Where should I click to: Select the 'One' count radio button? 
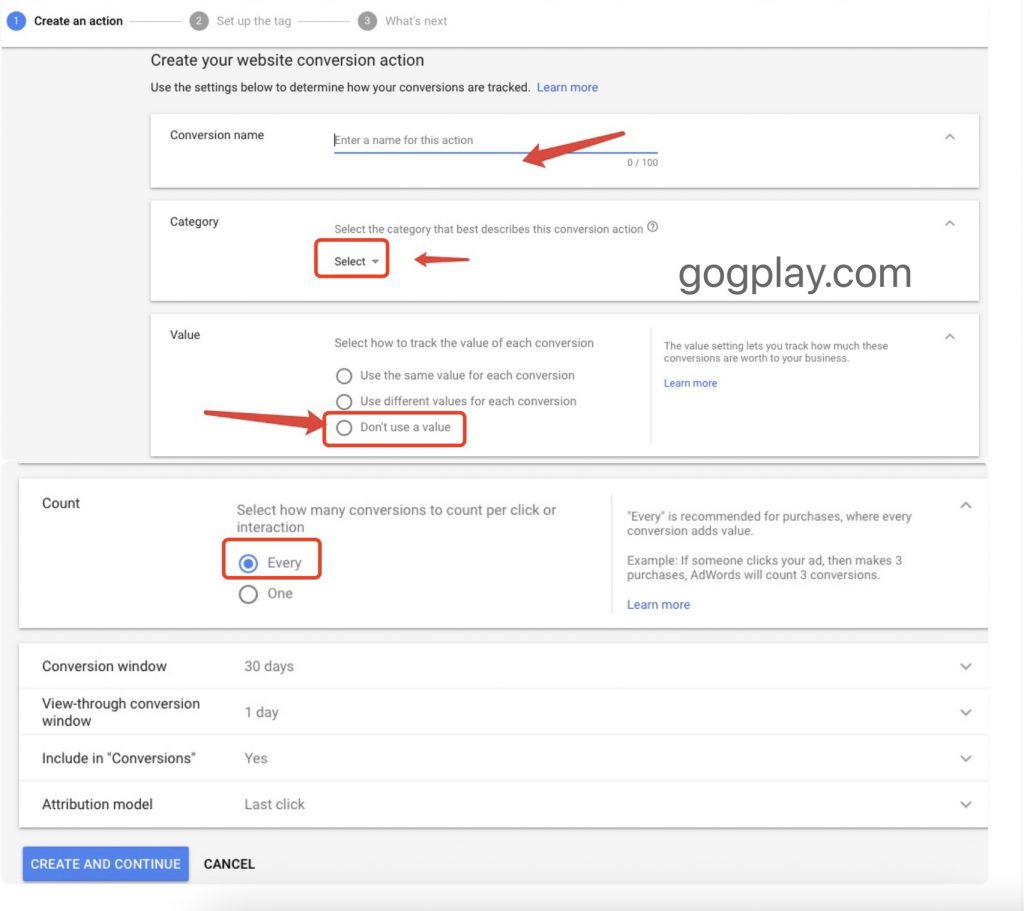(248, 594)
